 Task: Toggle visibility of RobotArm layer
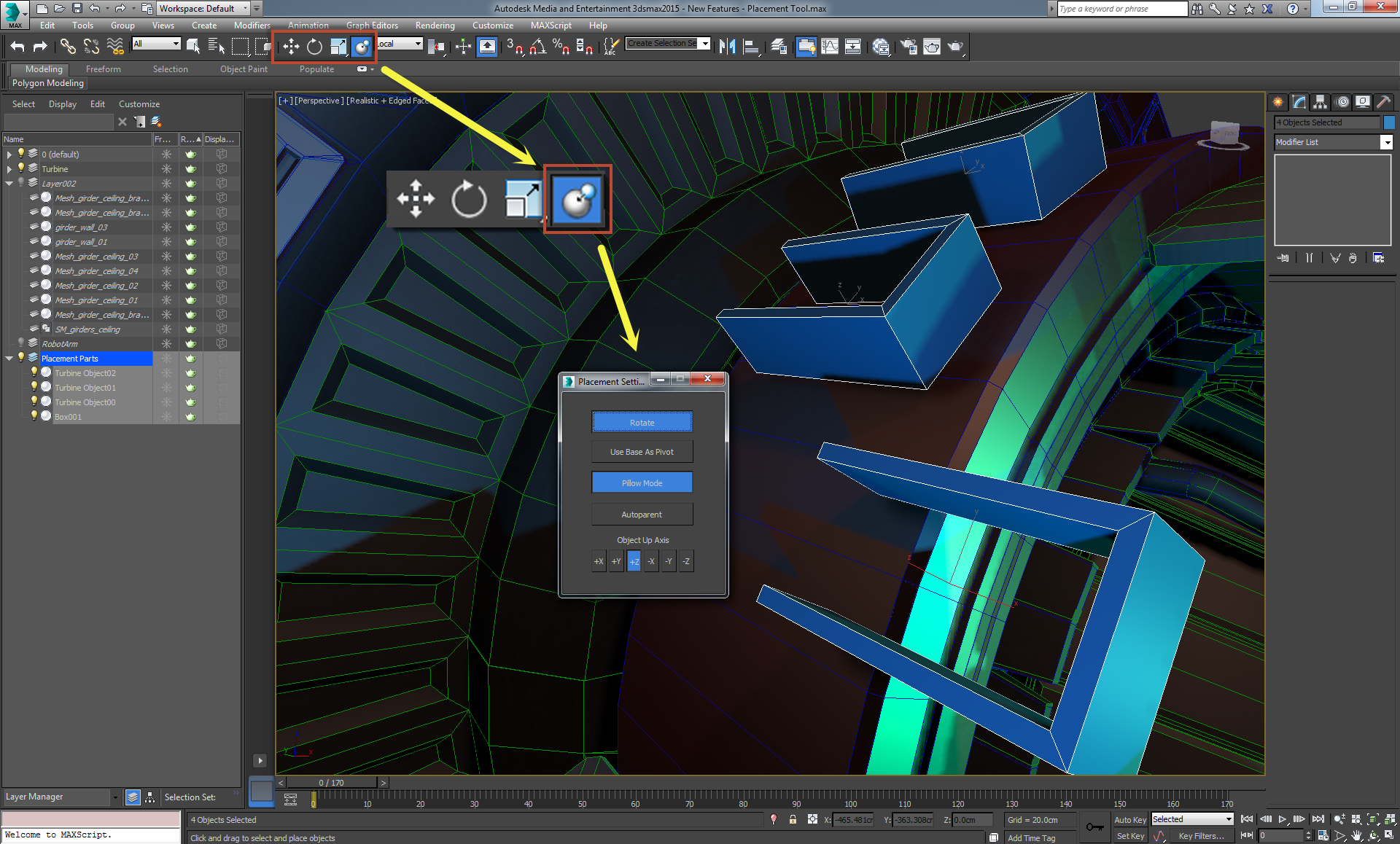click(19, 343)
